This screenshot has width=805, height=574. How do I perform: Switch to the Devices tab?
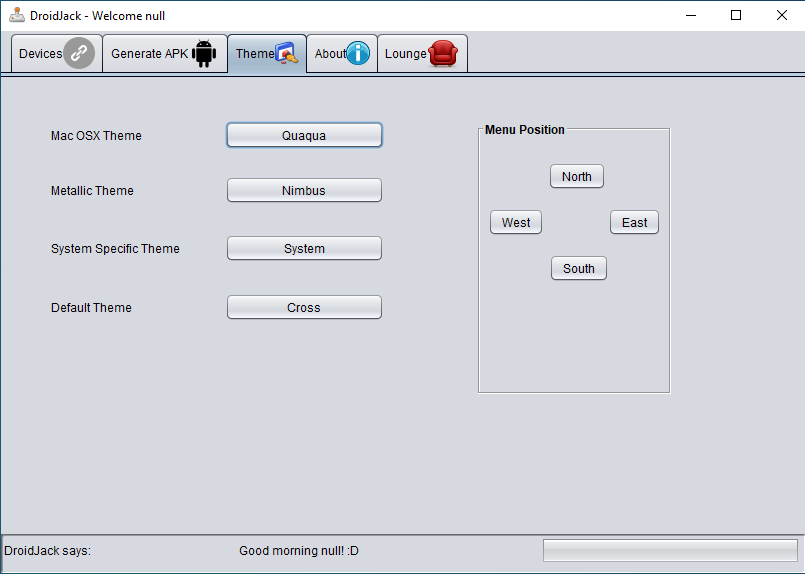click(x=56, y=53)
